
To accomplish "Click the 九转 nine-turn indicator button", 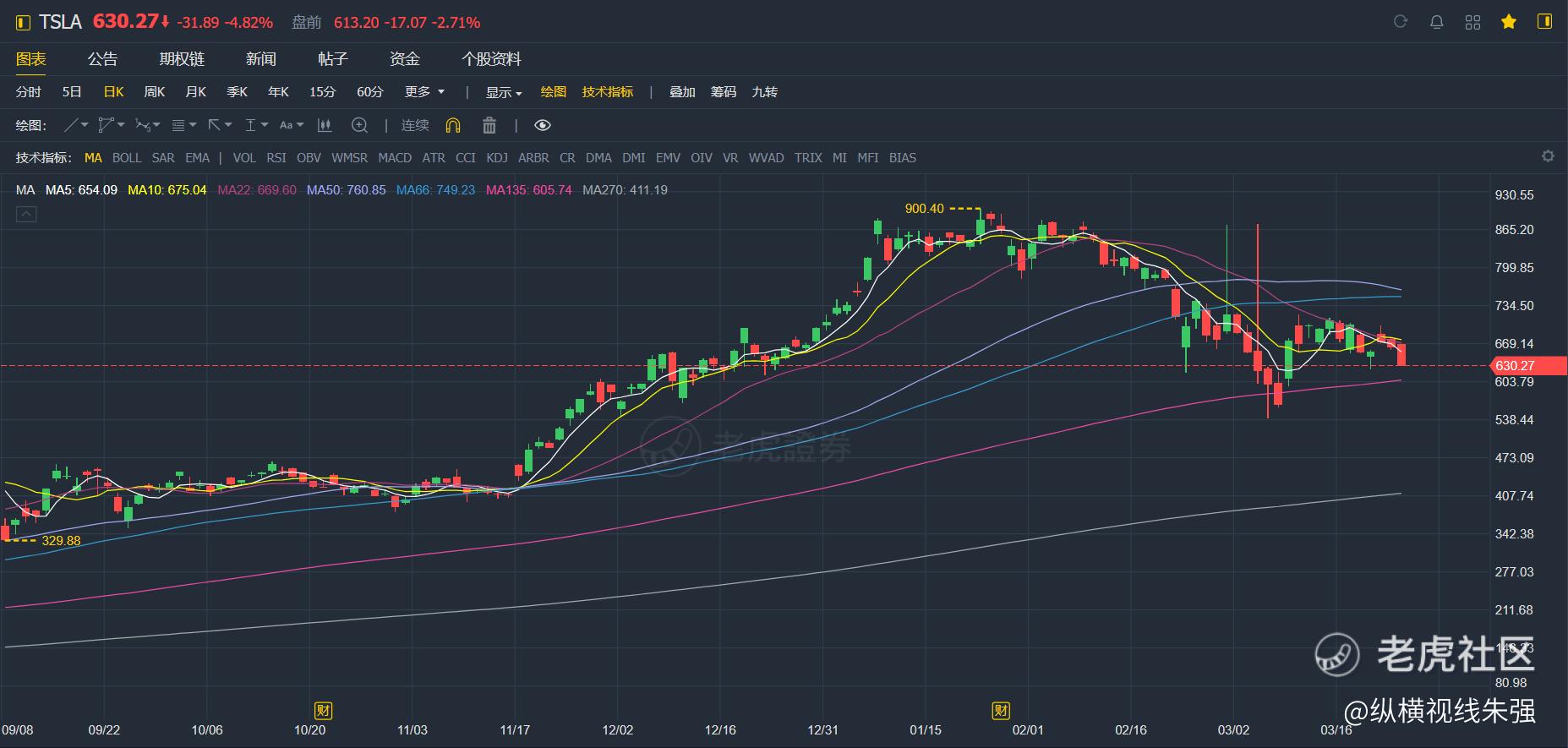I will coord(765,91).
